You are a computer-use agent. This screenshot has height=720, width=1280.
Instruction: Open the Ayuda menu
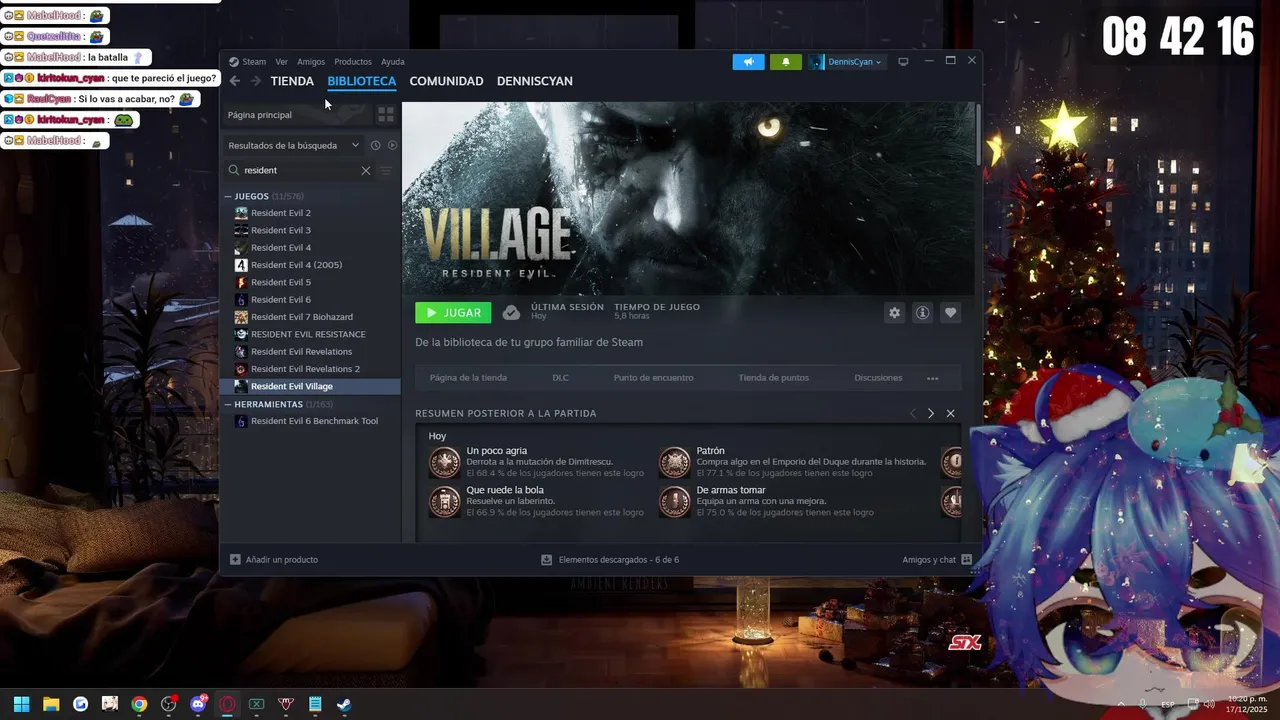[x=393, y=62]
